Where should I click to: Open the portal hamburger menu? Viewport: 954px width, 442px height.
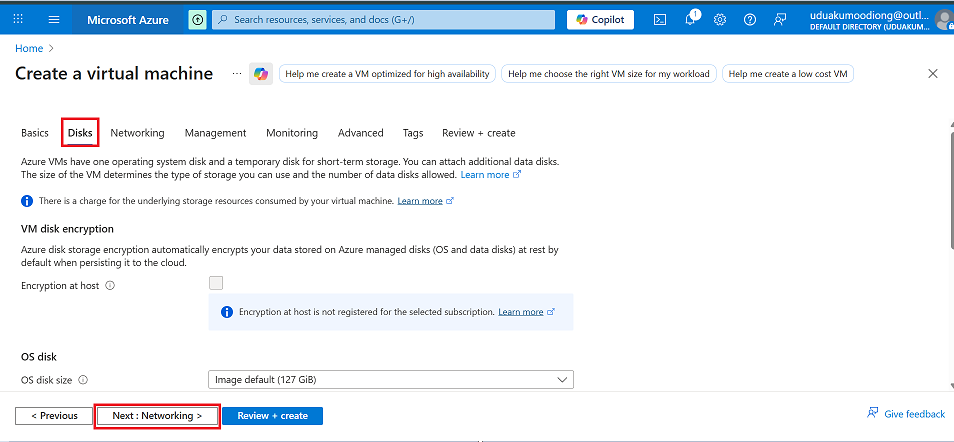[54, 19]
